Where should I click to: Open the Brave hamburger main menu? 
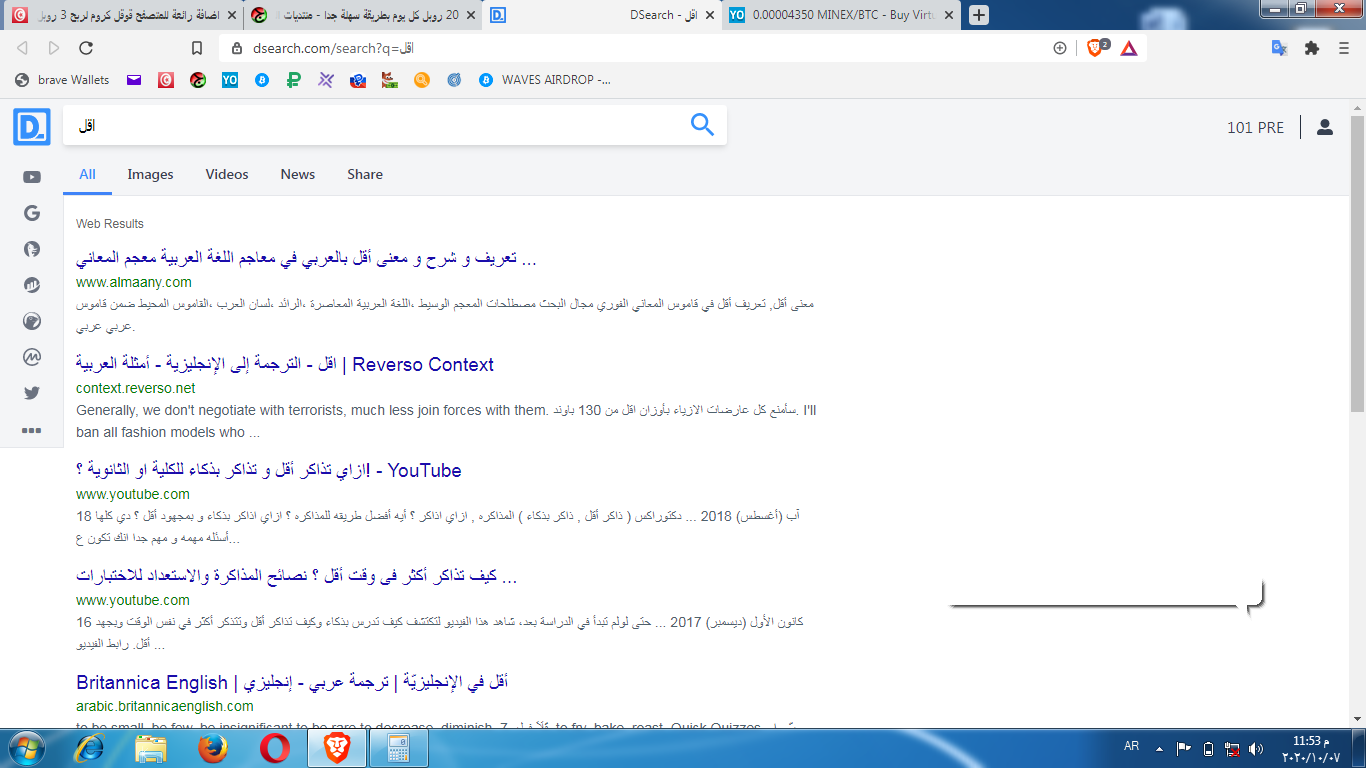pyautogui.click(x=1344, y=48)
